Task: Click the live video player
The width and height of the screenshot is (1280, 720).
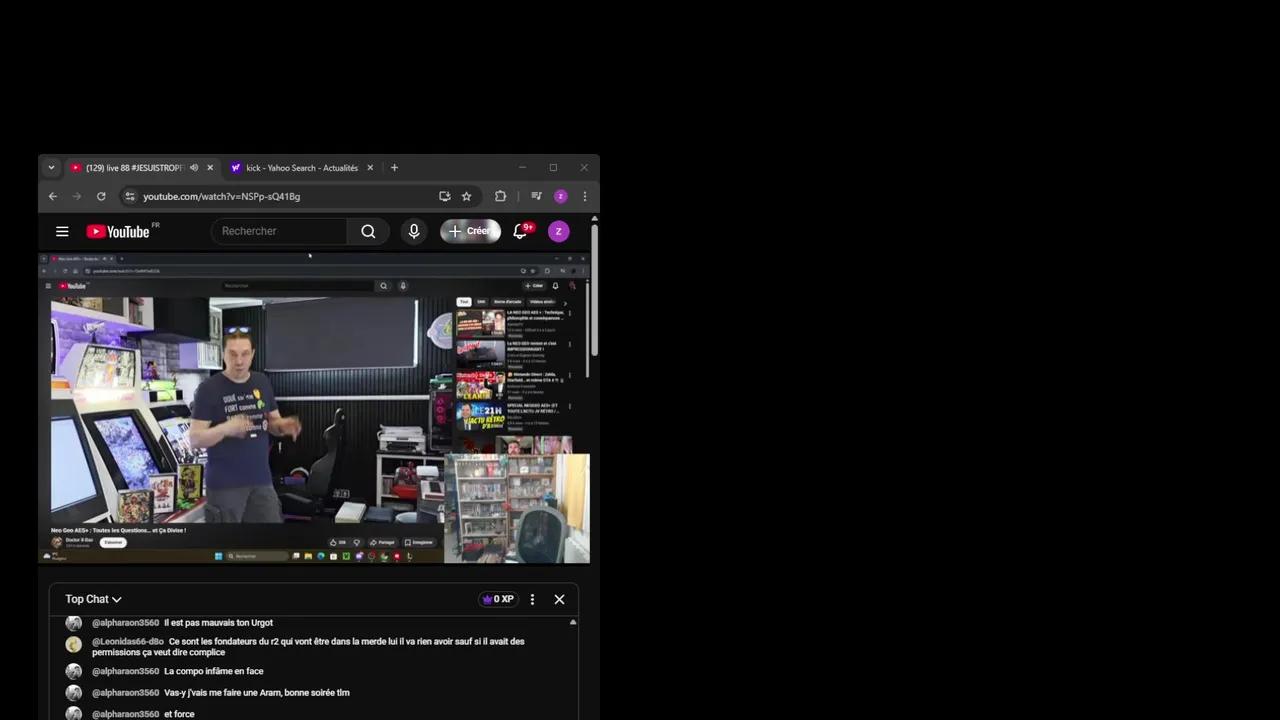Action: (x=314, y=409)
